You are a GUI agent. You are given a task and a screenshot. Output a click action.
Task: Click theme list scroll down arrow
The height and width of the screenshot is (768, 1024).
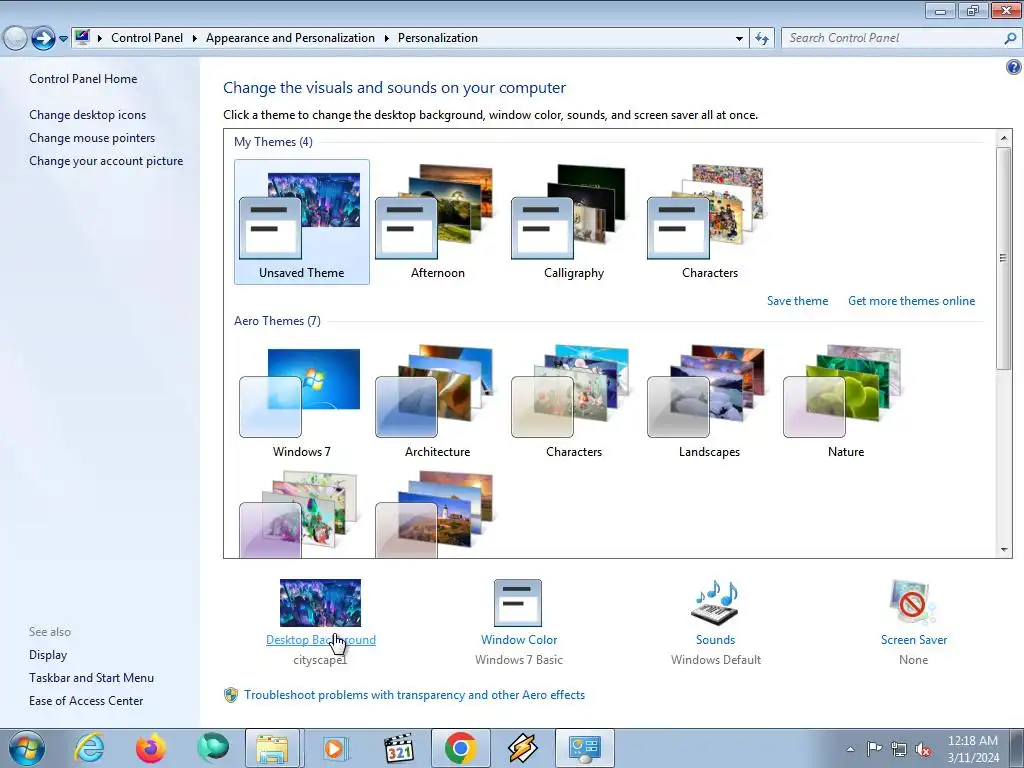tap(1004, 550)
